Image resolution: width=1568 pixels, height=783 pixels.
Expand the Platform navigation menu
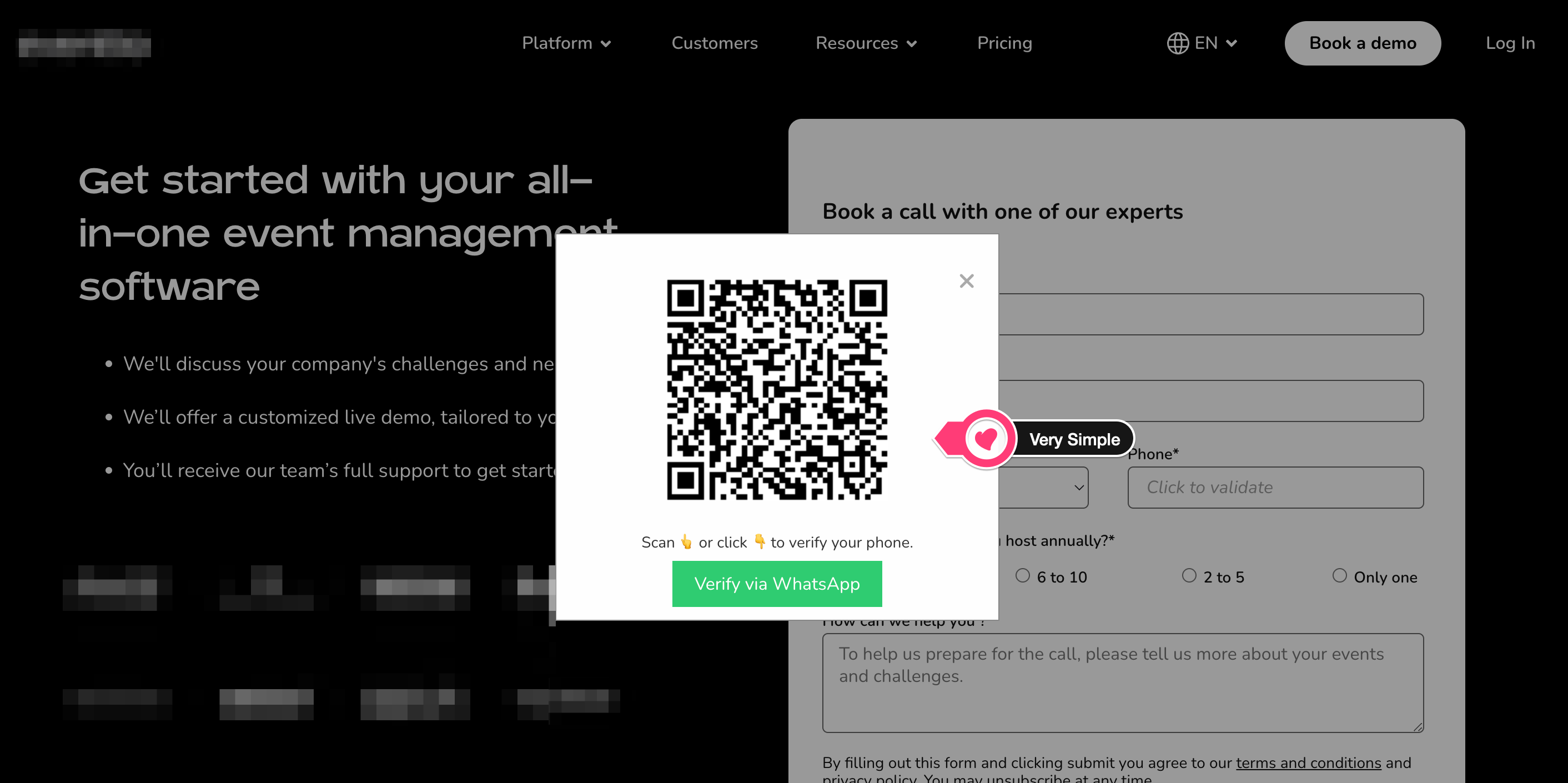[566, 44]
